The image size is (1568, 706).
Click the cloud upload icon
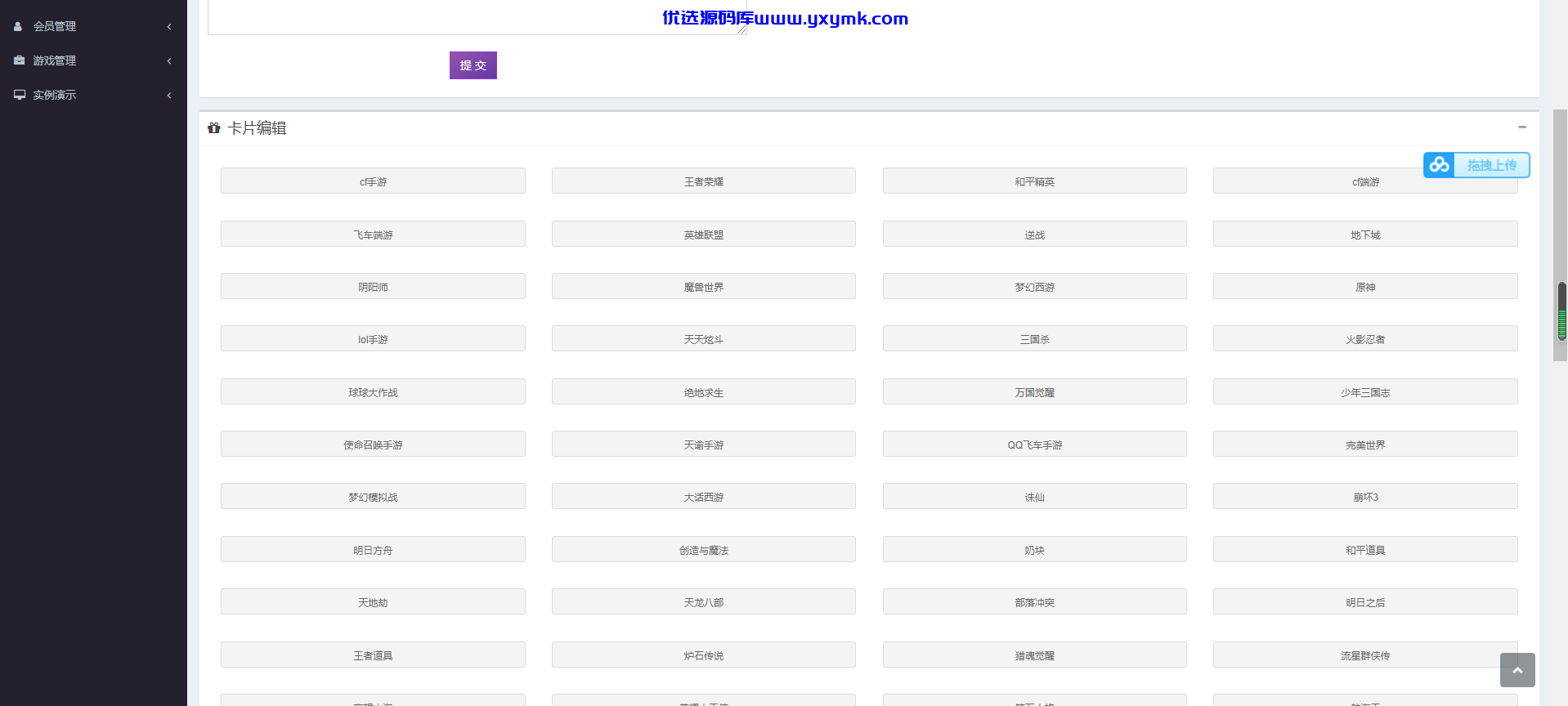[x=1439, y=165]
